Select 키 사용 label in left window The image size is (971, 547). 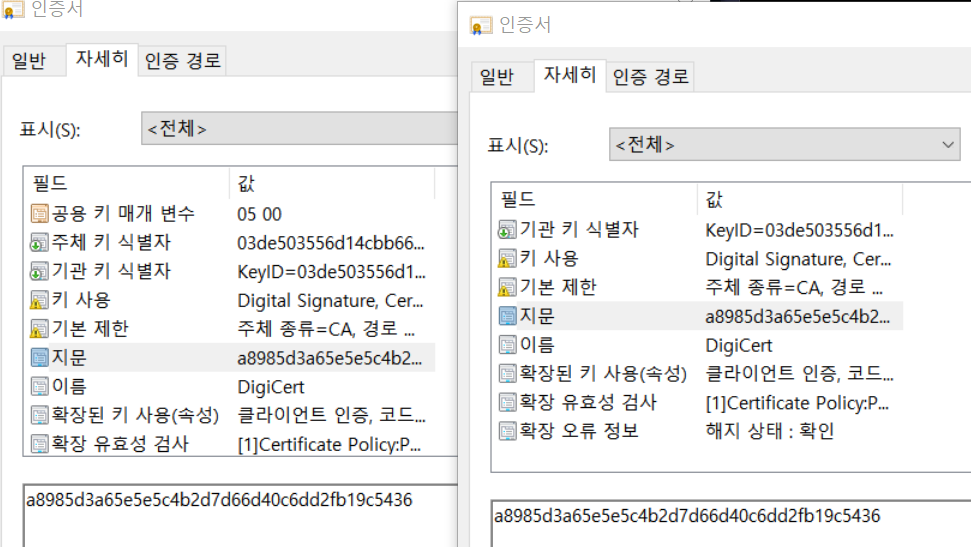pyautogui.click(x=81, y=300)
